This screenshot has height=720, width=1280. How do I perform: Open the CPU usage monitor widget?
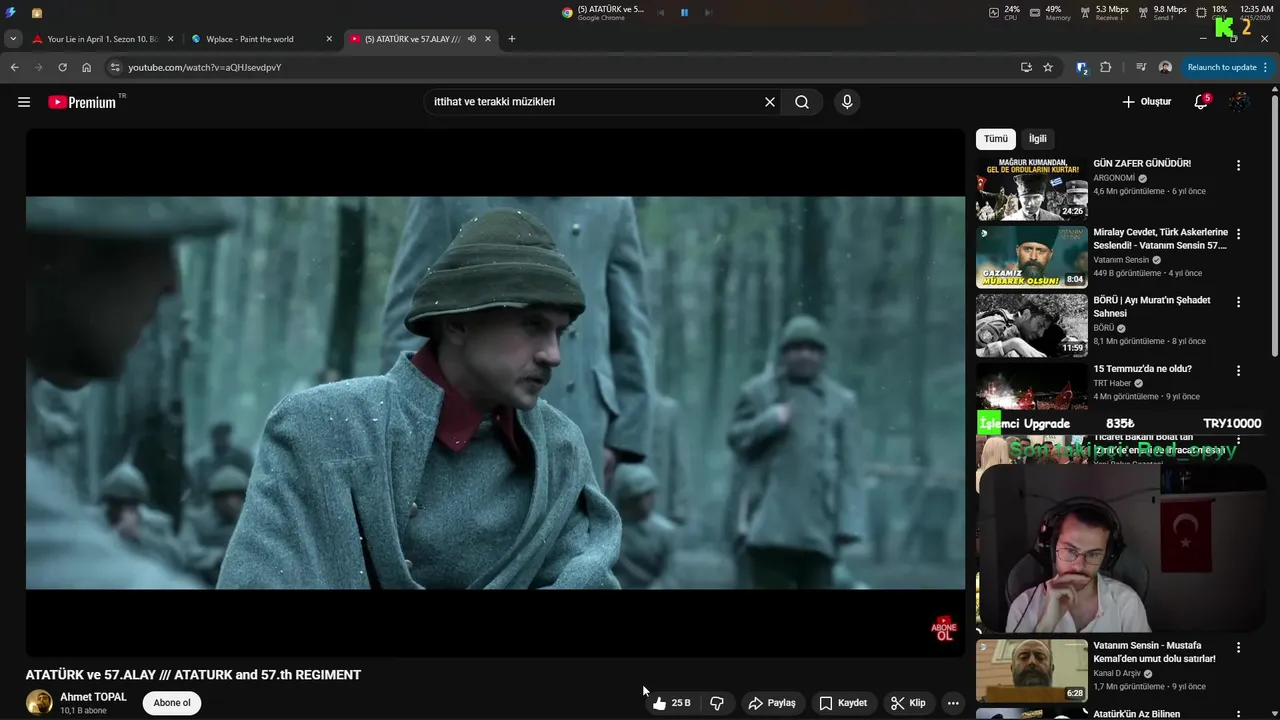pos(1004,12)
